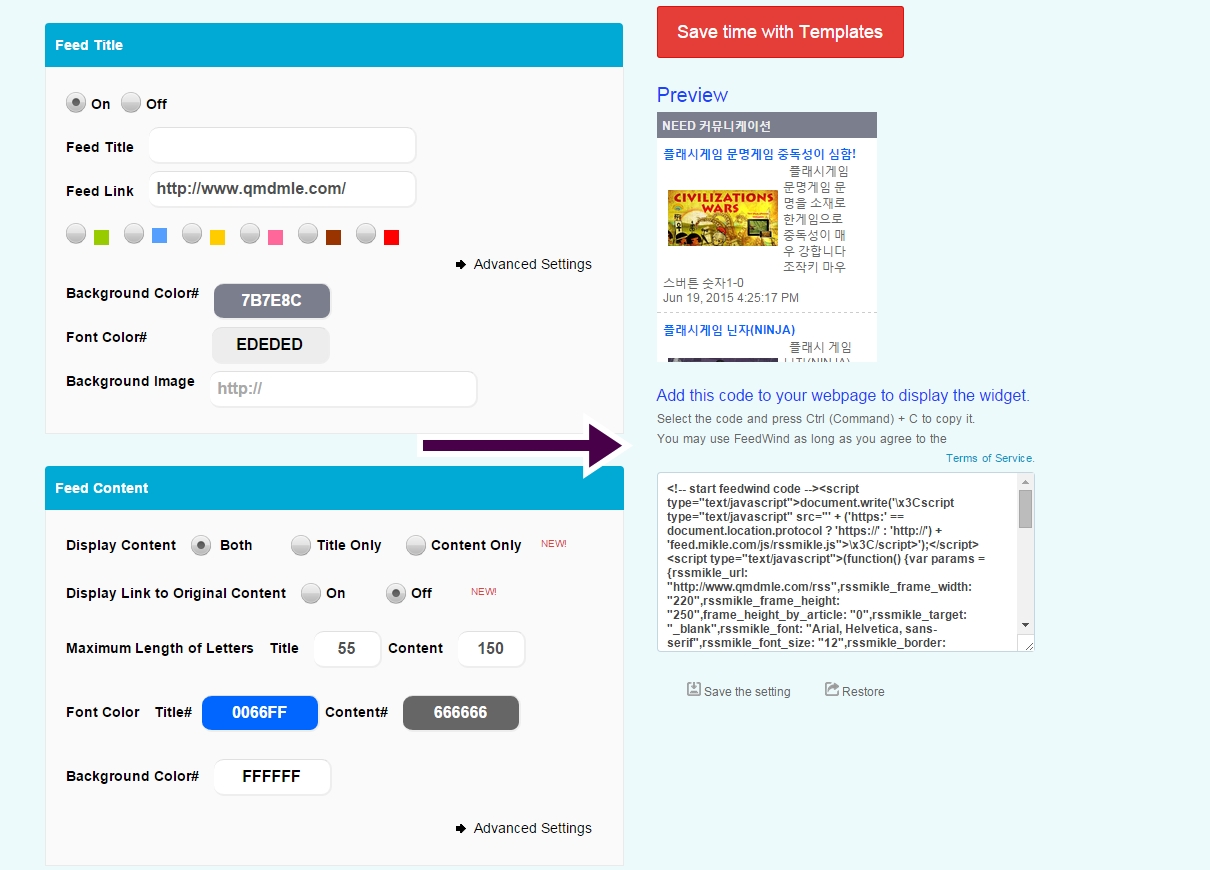Click the Restore icon

tap(832, 689)
